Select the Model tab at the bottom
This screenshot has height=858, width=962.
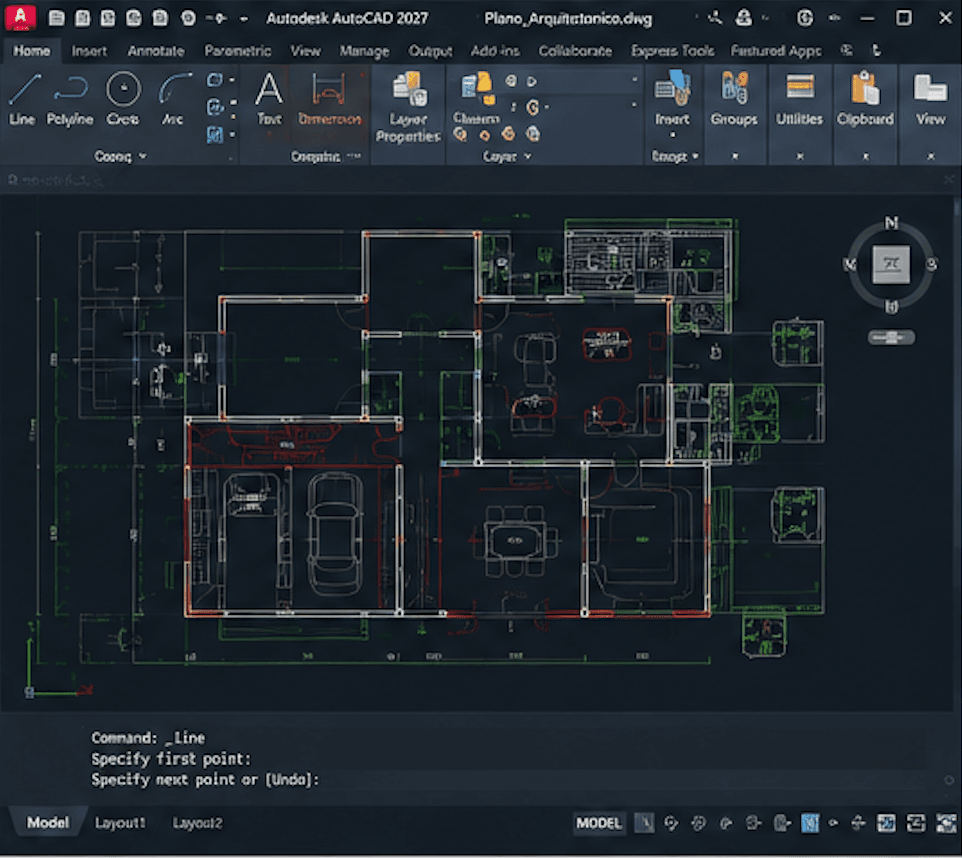(x=48, y=822)
